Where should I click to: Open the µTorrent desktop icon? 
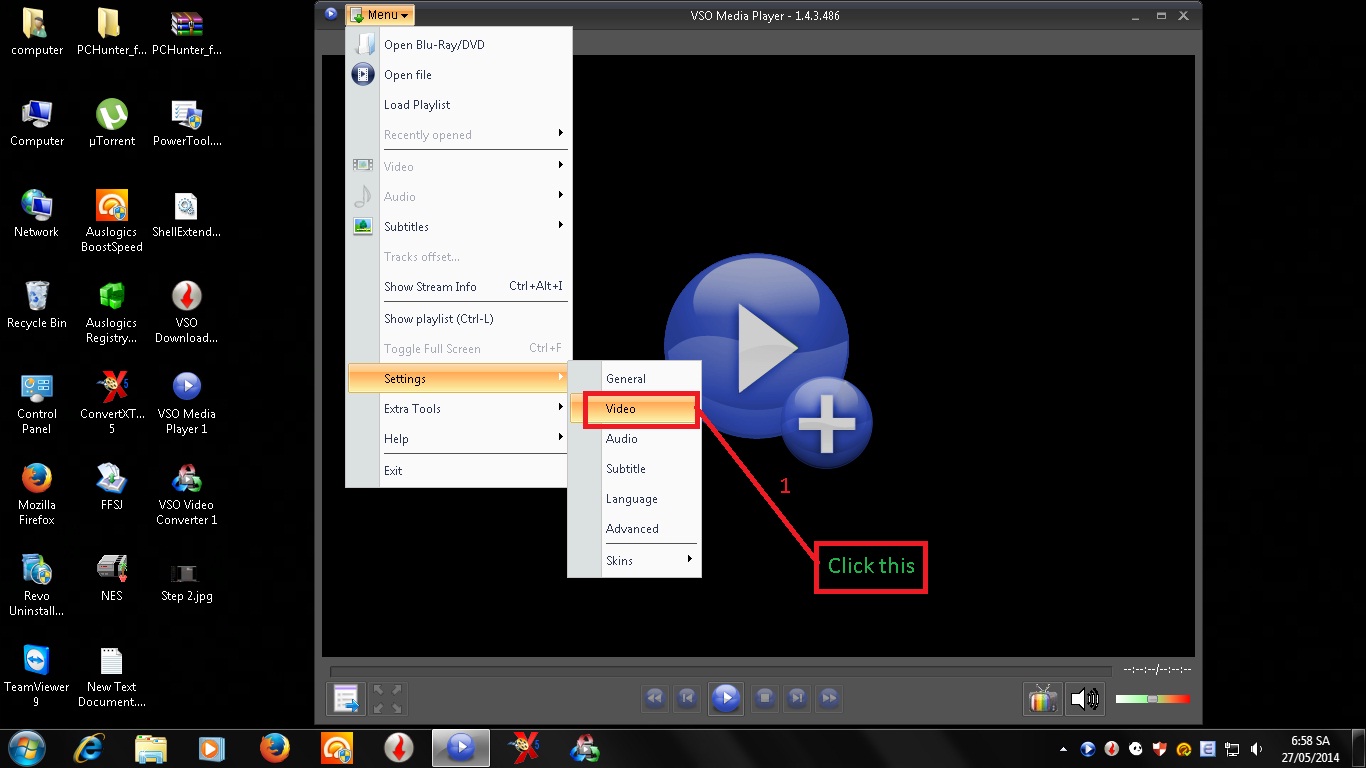(112, 123)
